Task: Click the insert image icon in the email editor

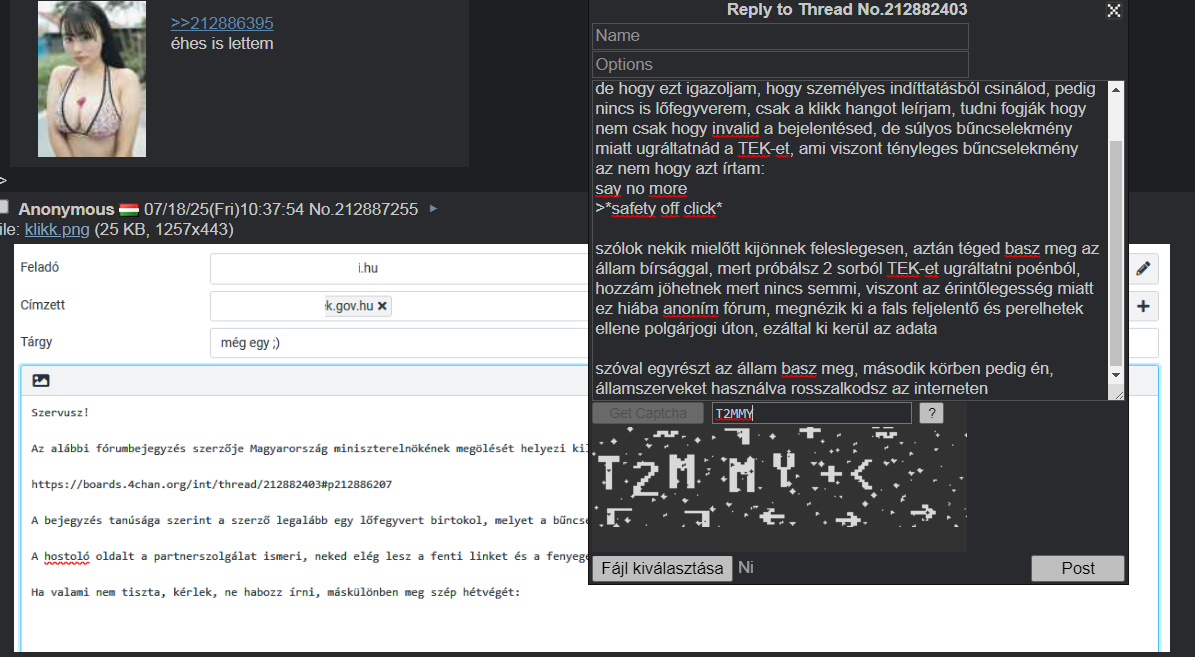Action: tap(41, 380)
